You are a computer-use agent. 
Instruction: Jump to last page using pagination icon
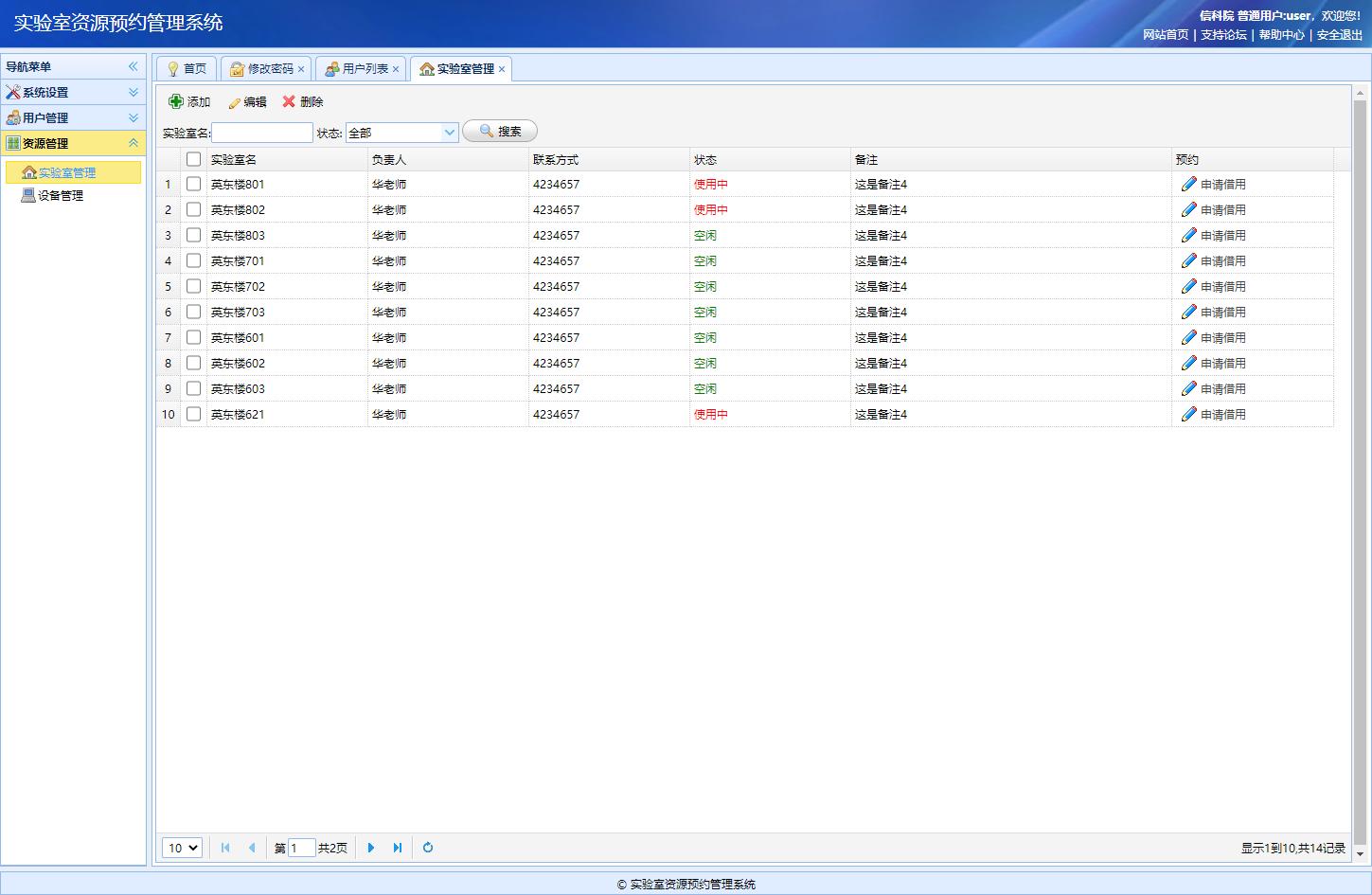pos(398,848)
